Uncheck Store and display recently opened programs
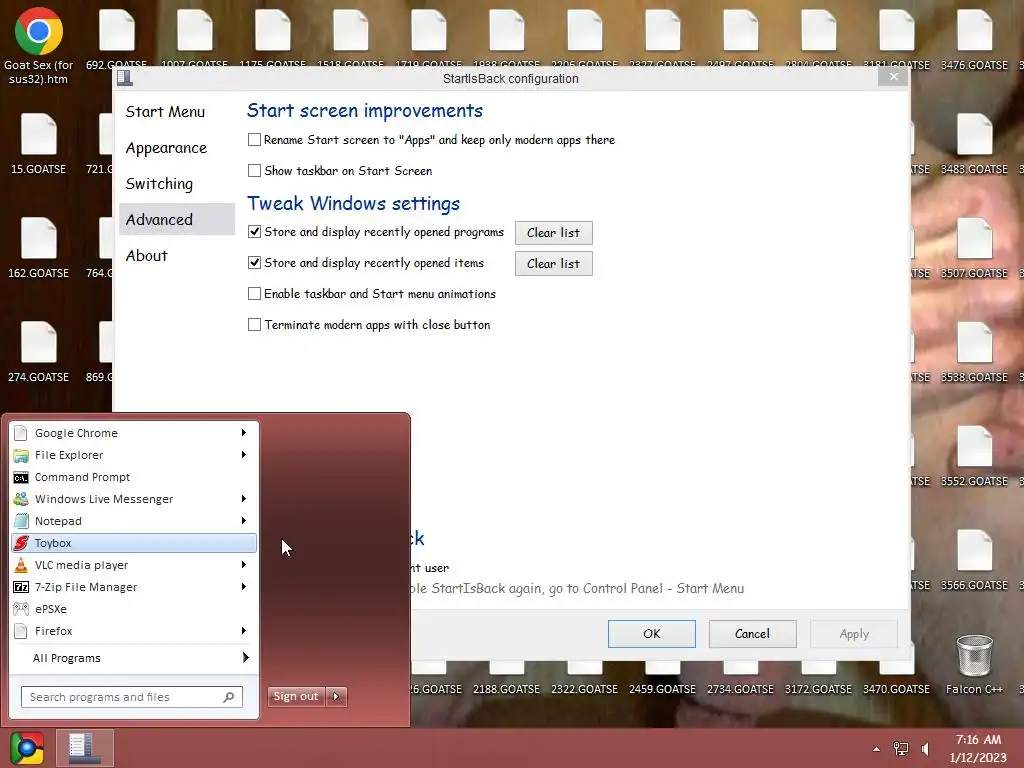Image resolution: width=1024 pixels, height=768 pixels. [254, 232]
